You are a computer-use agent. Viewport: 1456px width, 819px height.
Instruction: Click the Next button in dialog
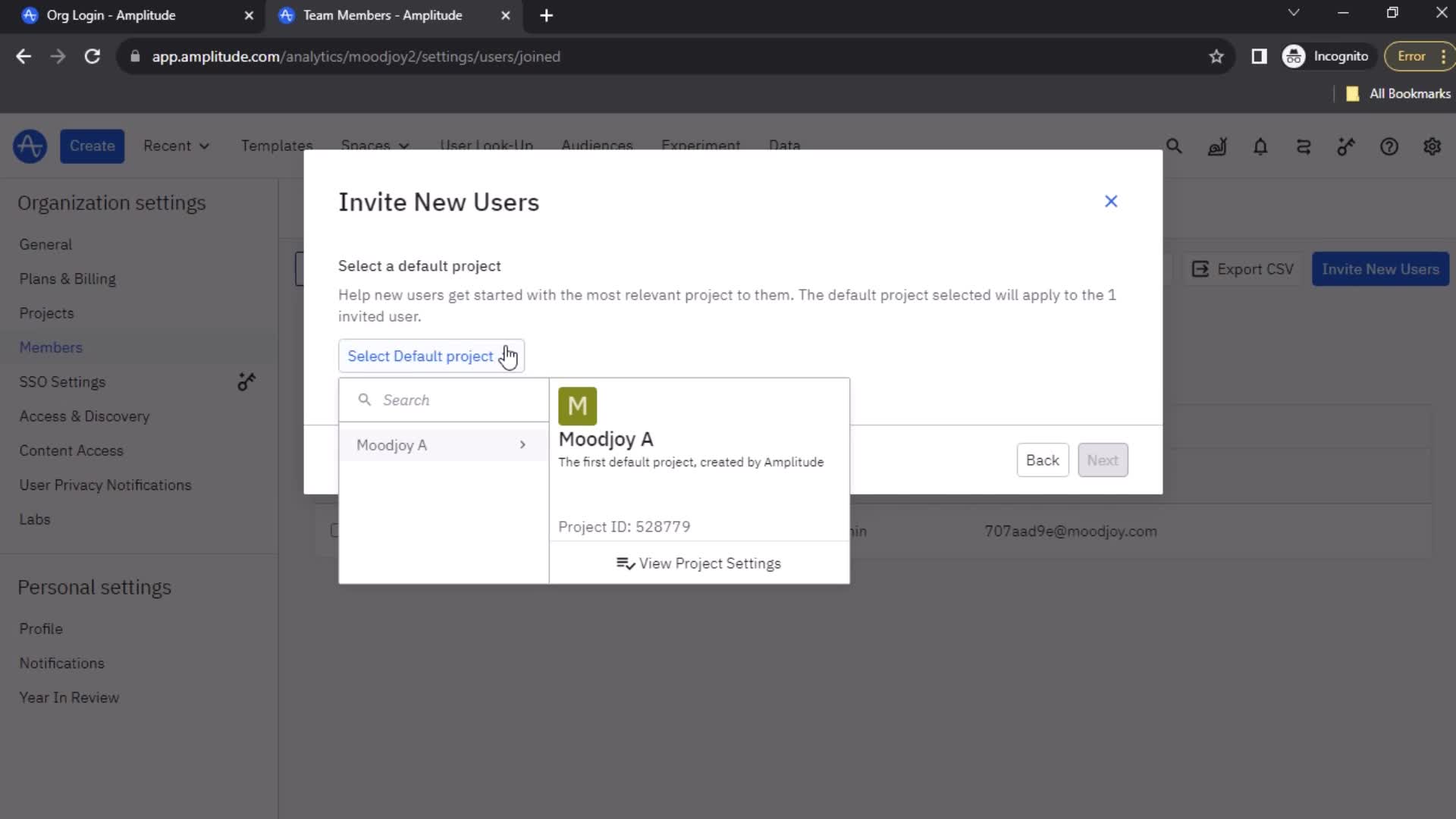tap(1103, 460)
